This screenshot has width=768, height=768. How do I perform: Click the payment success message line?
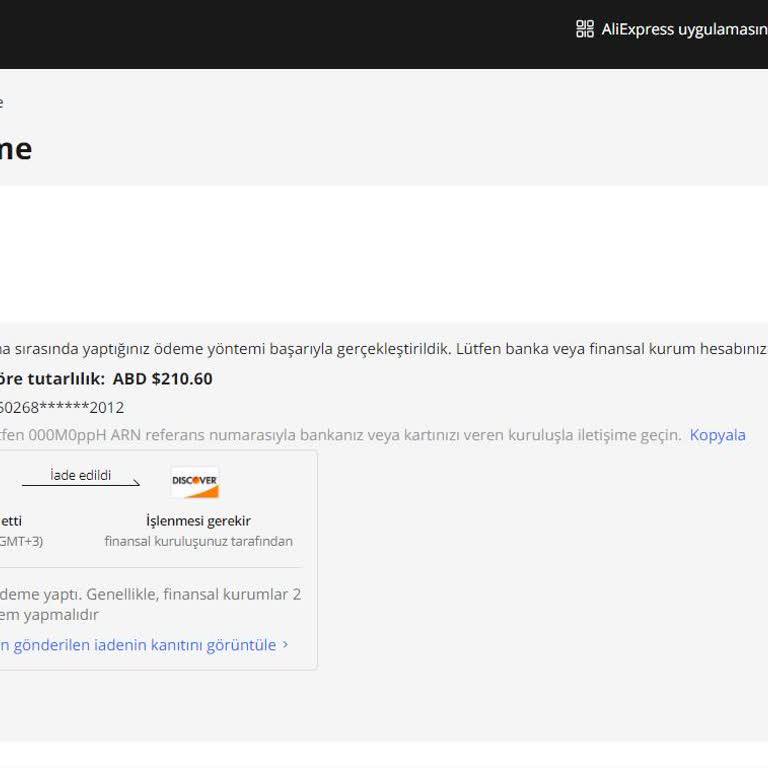click(x=384, y=349)
